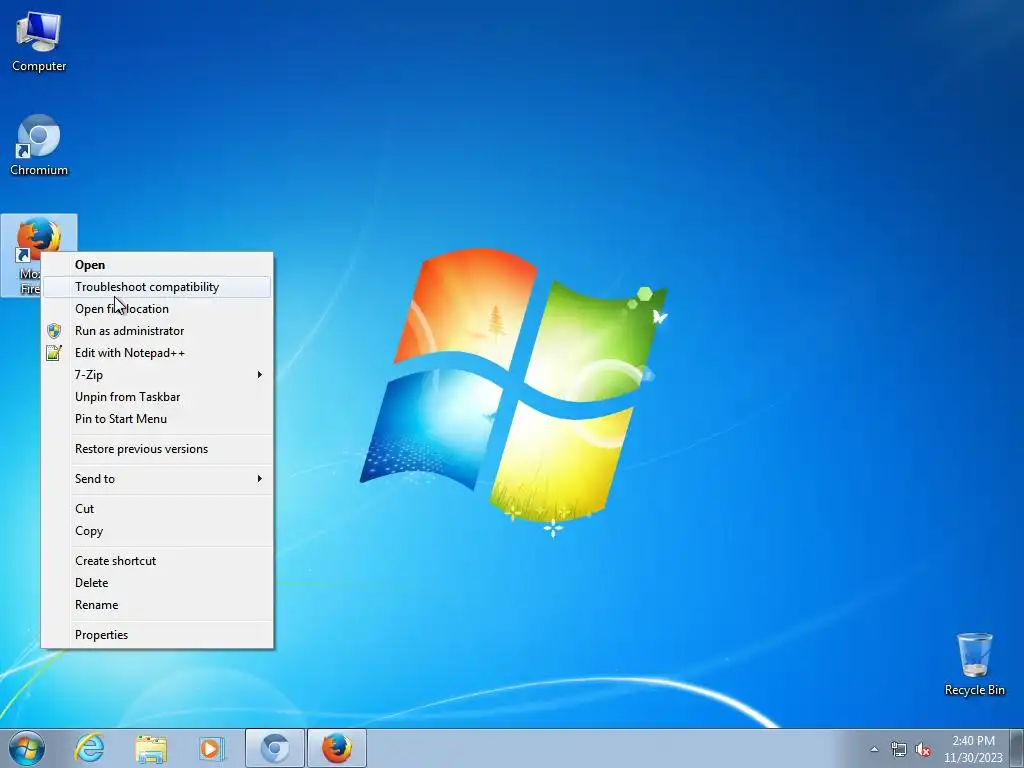Click the muted volume tray icon
This screenshot has height=768, width=1024.
(923, 749)
